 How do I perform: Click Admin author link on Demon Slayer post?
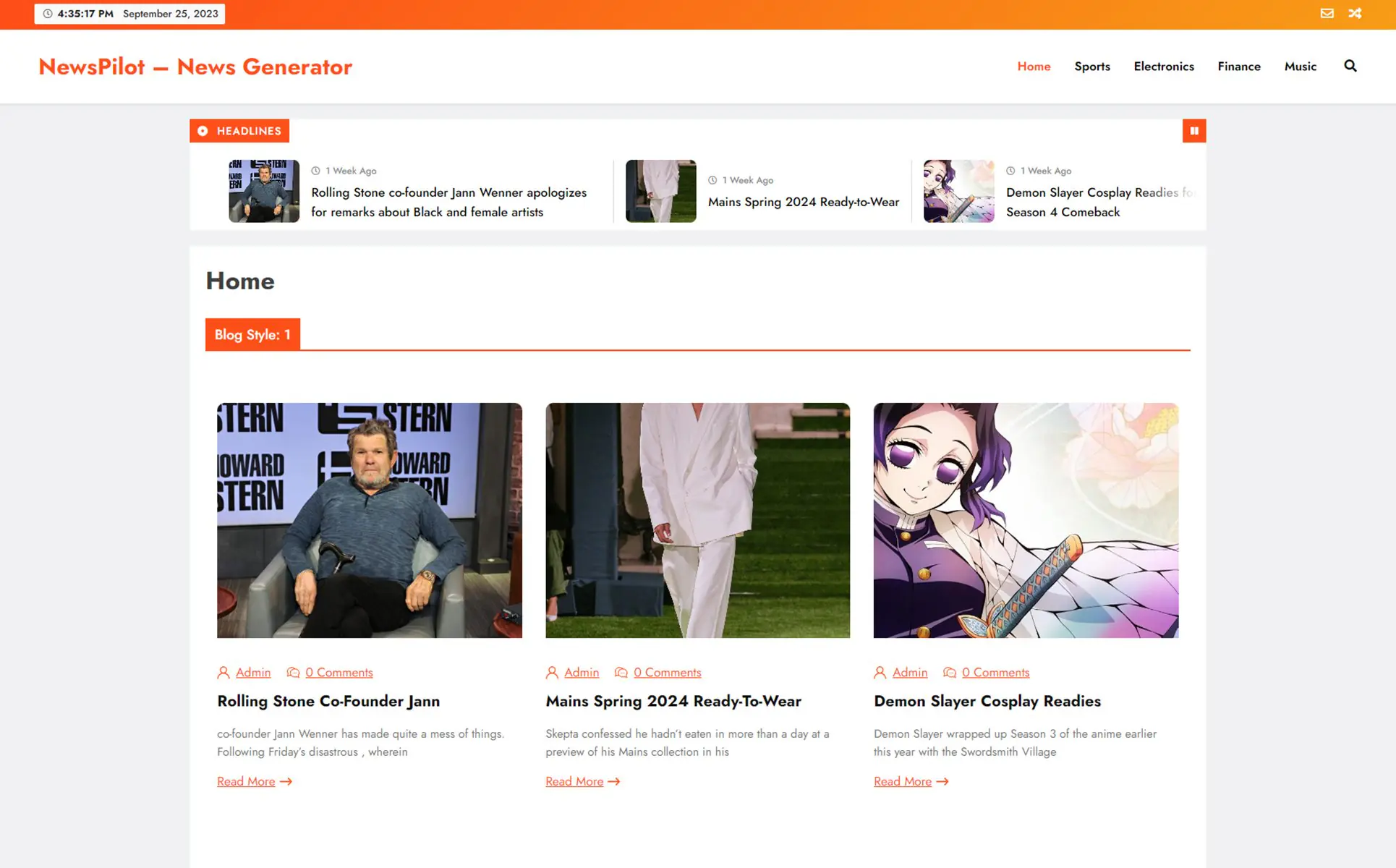pyautogui.click(x=910, y=673)
